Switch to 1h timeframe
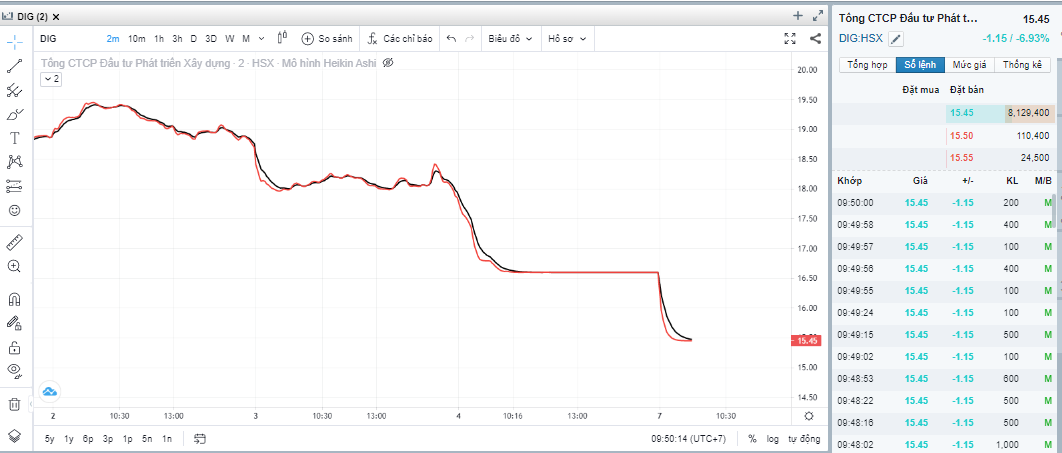 pos(158,39)
